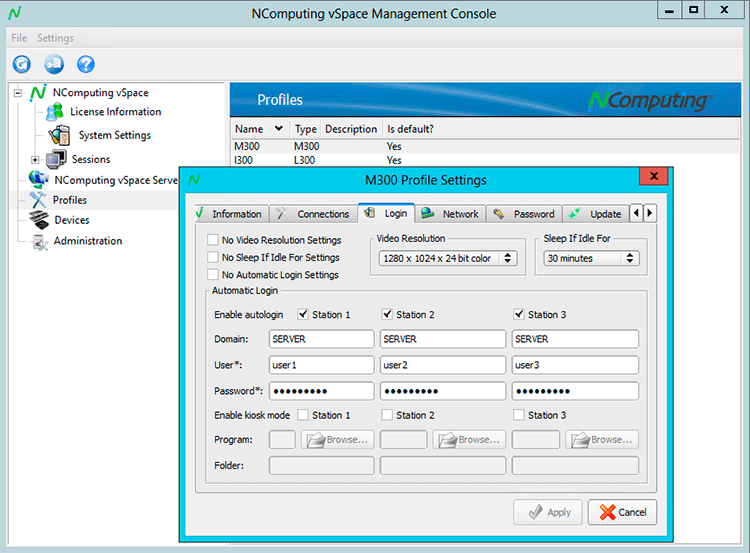Click the NComputing vSpace Server globe icon
750x553 pixels.
[x=38, y=180]
